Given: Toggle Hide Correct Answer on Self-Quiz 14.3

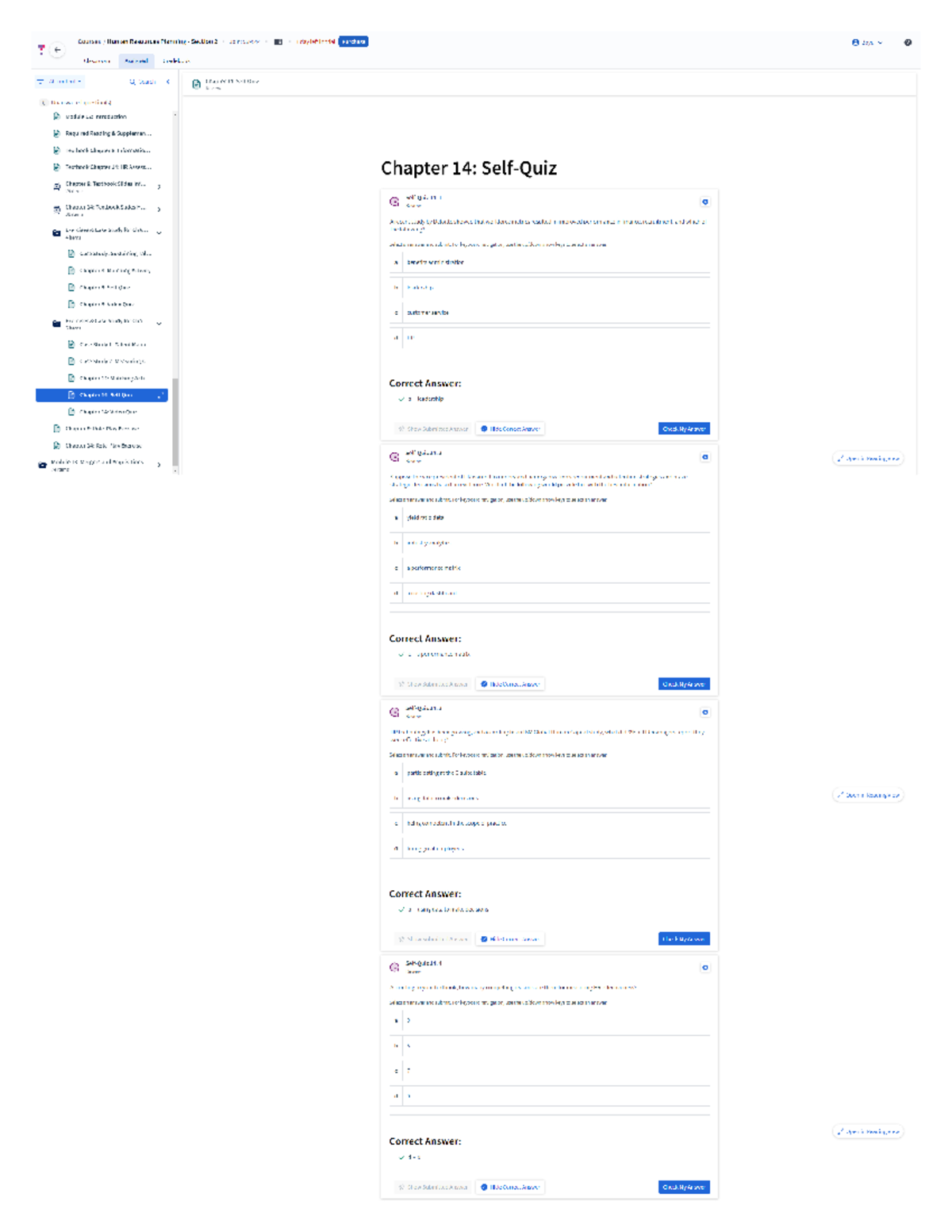Looking at the screenshot, I should click(510, 939).
